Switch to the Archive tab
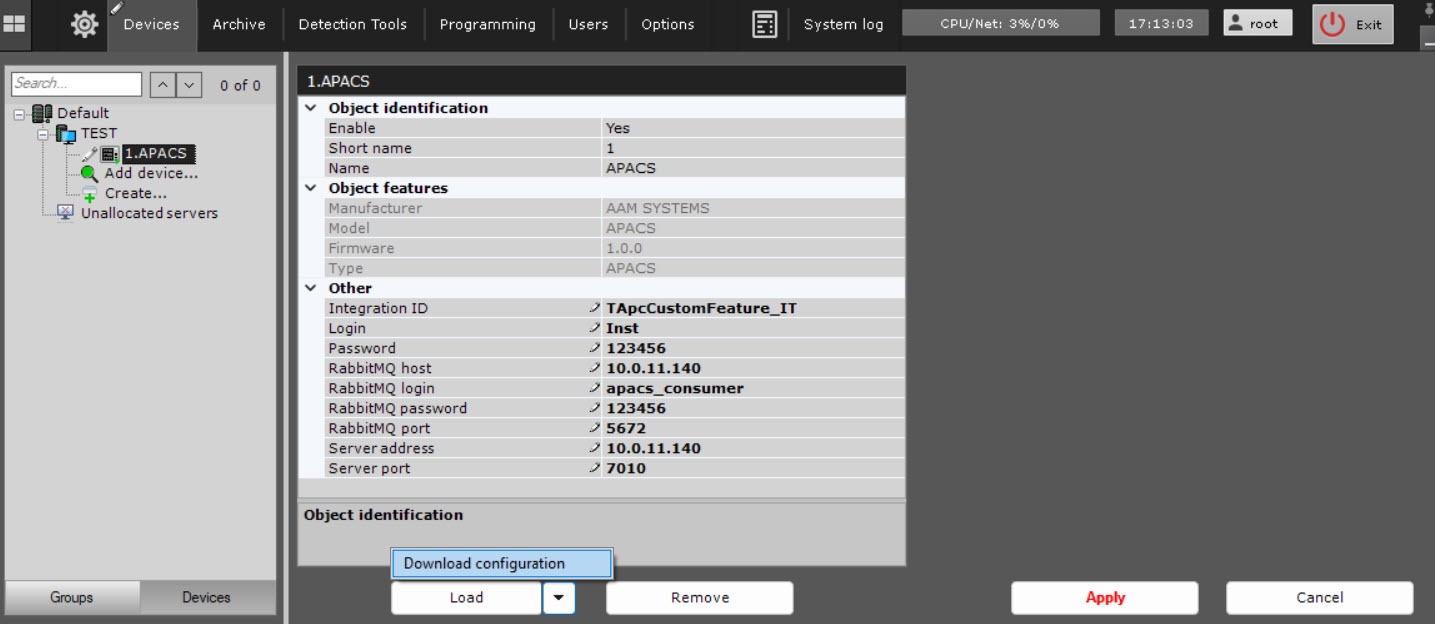 239,25
